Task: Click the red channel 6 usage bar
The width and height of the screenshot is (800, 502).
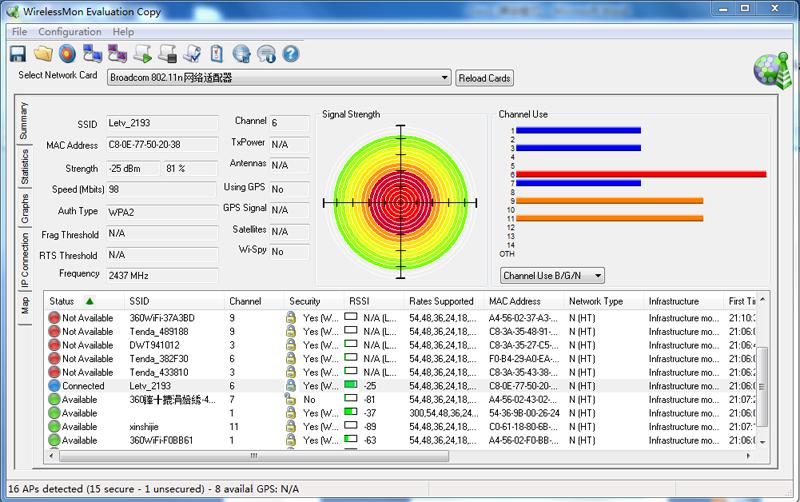Action: pos(640,174)
